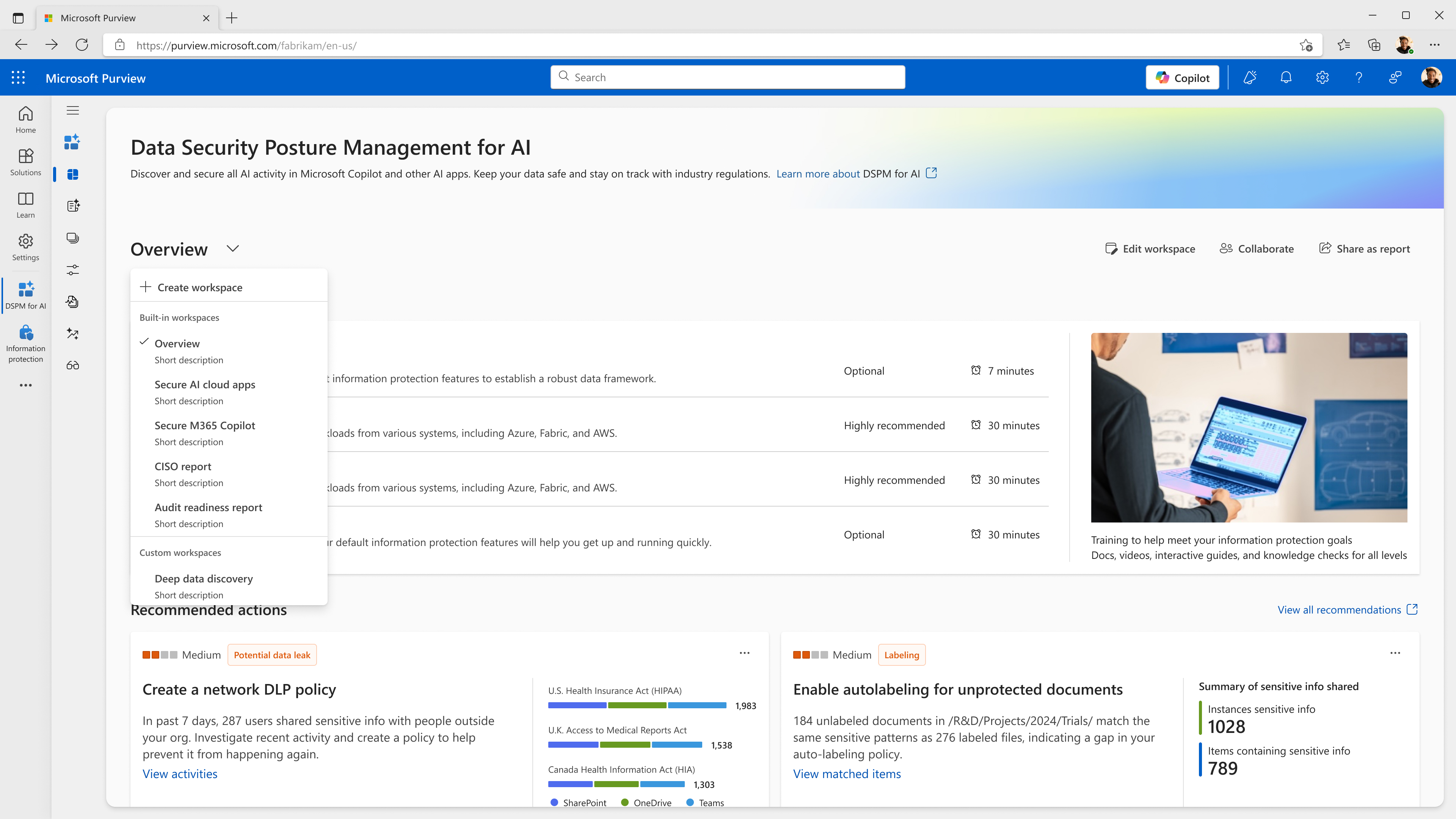Open View activities link
1456x819 pixels.
pos(180,774)
